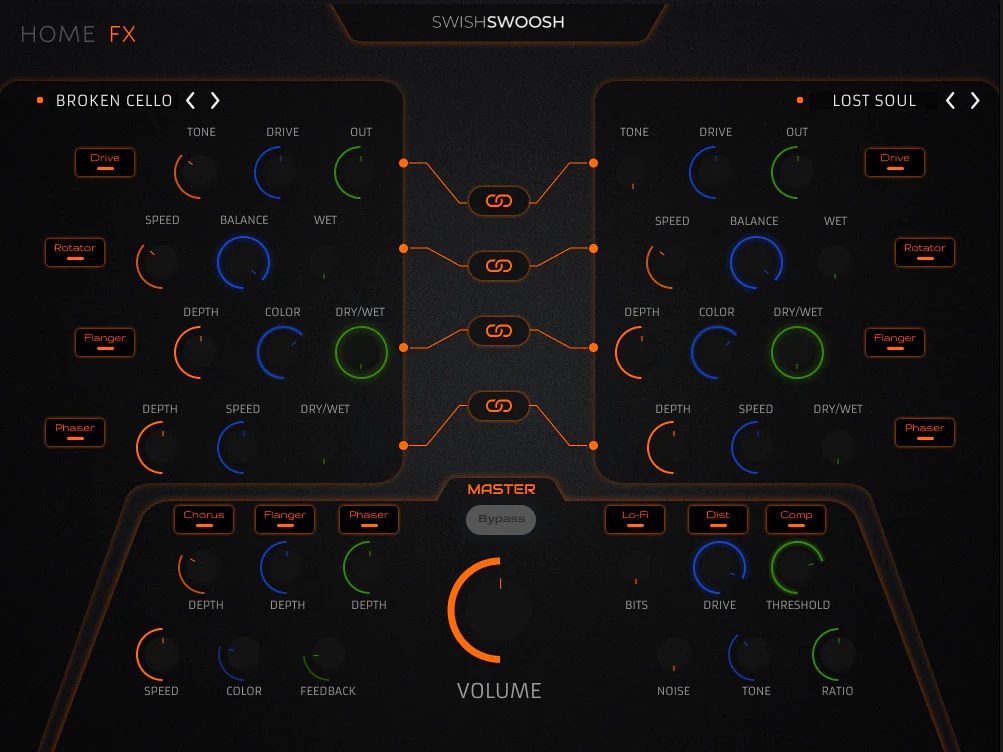Viewport: 1003px width, 752px height.
Task: Click the right Rotator BALANCE knob
Action: (757, 263)
